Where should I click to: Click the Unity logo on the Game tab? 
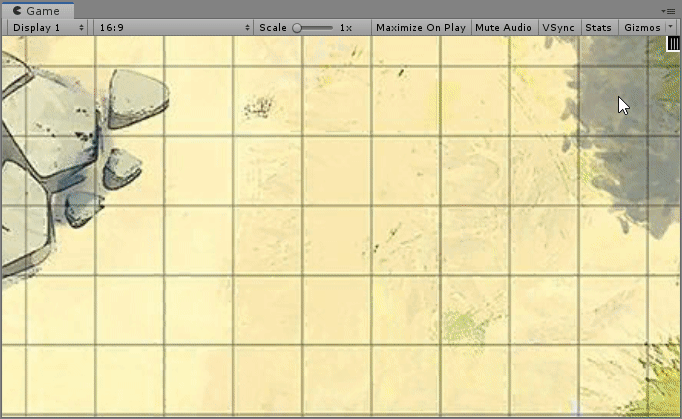[x=17, y=10]
